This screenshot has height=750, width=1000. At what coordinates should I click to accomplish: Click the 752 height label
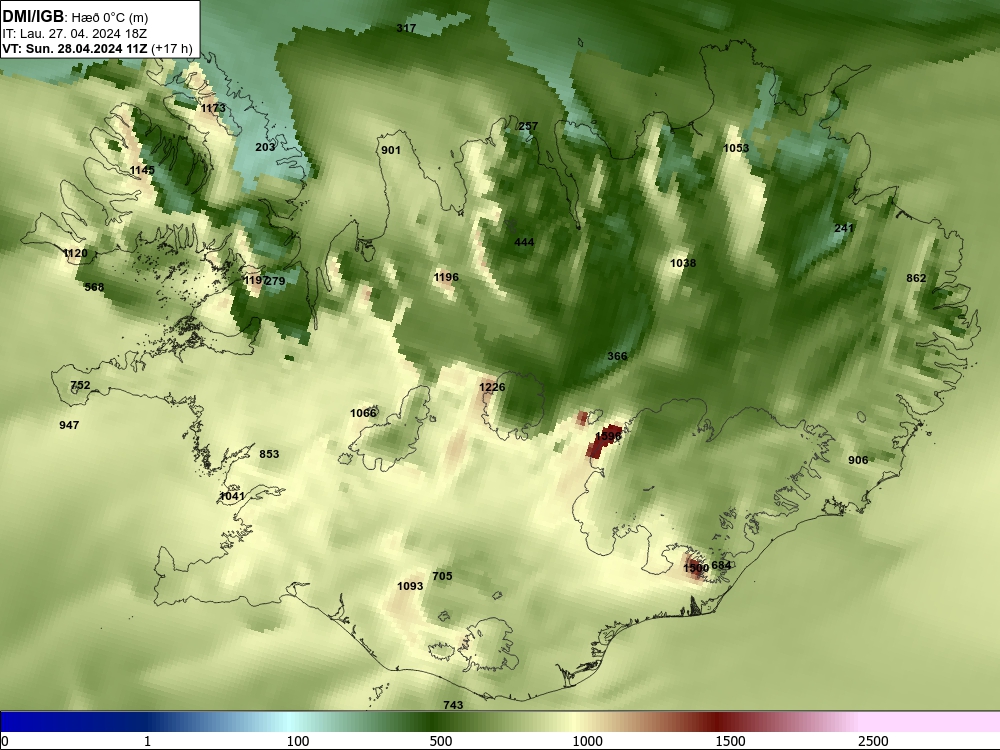tap(80, 386)
